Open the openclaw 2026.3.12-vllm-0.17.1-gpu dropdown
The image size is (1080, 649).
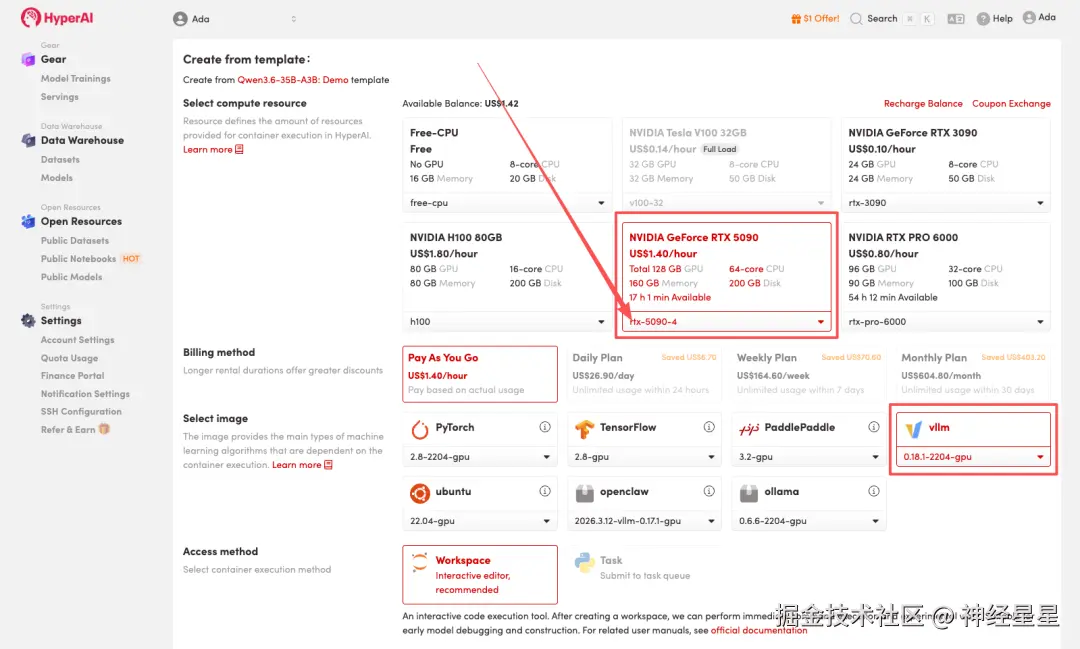pyautogui.click(x=644, y=521)
